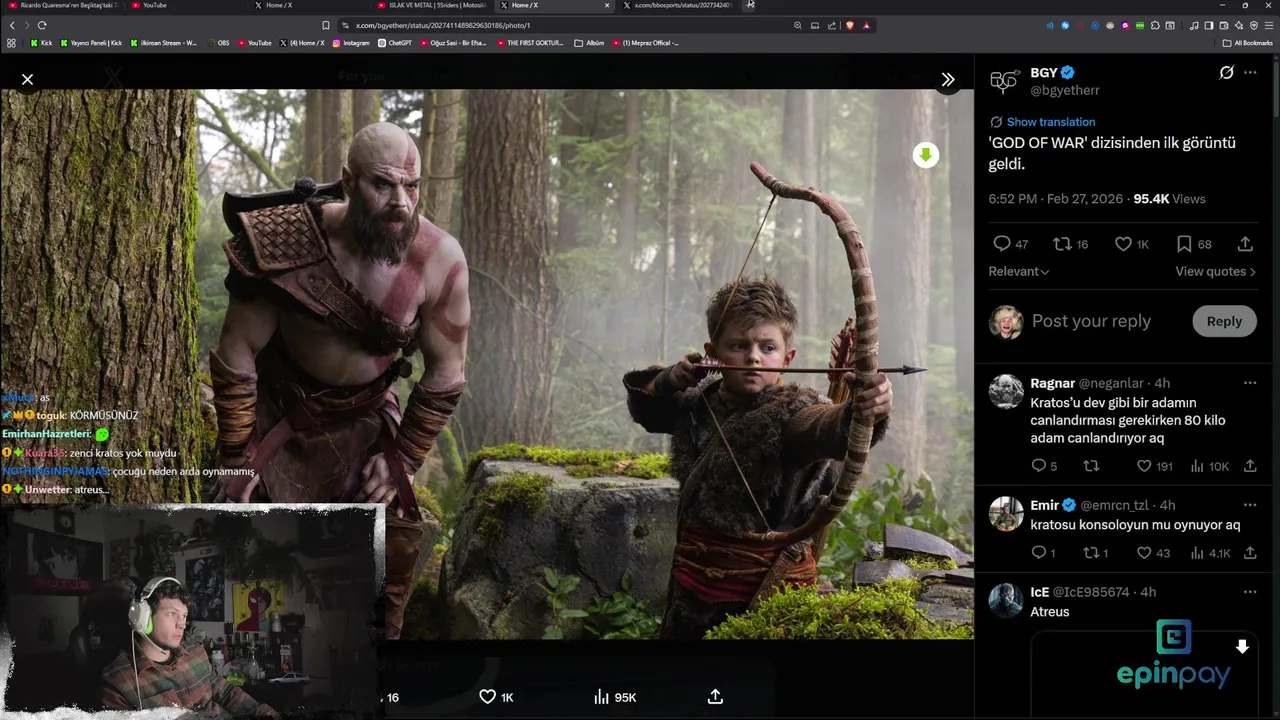Like Ragnar's comment with 191 likes

click(1144, 466)
